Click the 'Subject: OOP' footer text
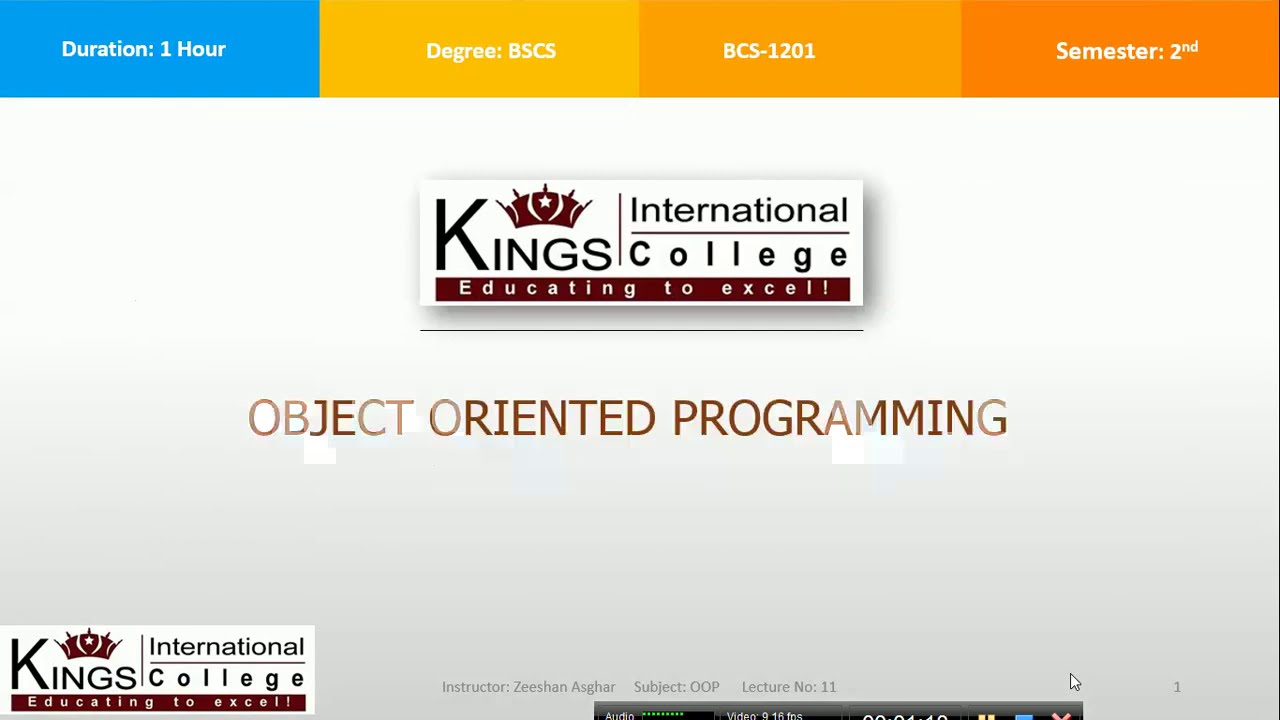Image resolution: width=1280 pixels, height=720 pixels. tap(676, 687)
